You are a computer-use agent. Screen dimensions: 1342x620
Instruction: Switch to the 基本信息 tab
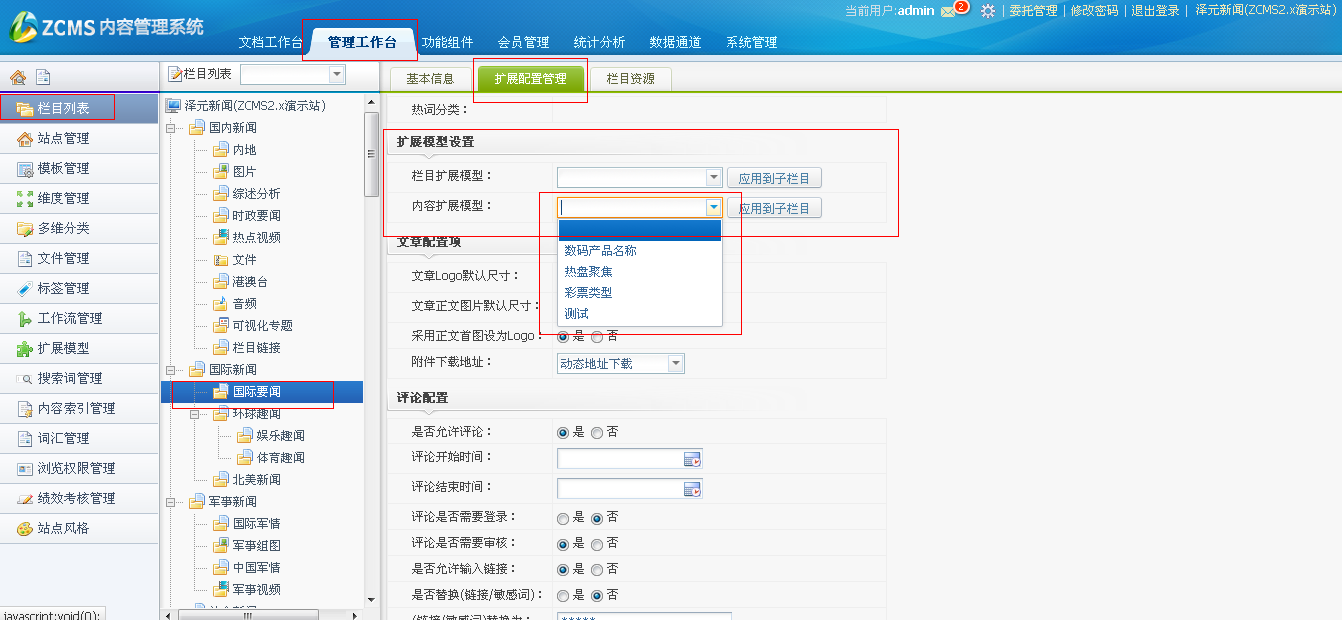coord(430,79)
